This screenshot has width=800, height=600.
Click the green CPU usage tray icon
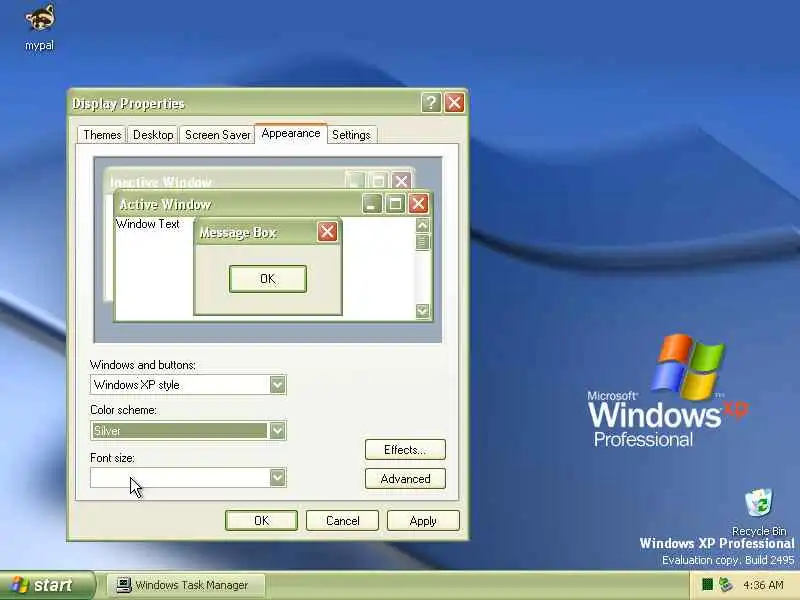coord(707,585)
